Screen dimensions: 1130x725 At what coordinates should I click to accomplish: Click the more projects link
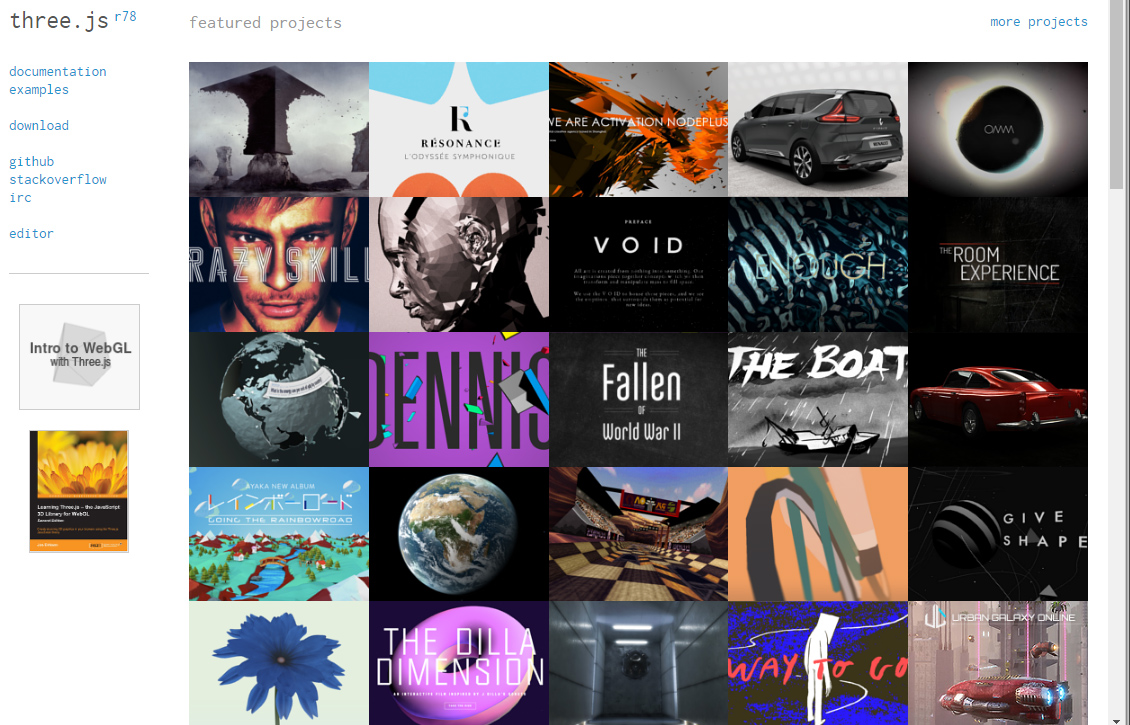(1038, 22)
